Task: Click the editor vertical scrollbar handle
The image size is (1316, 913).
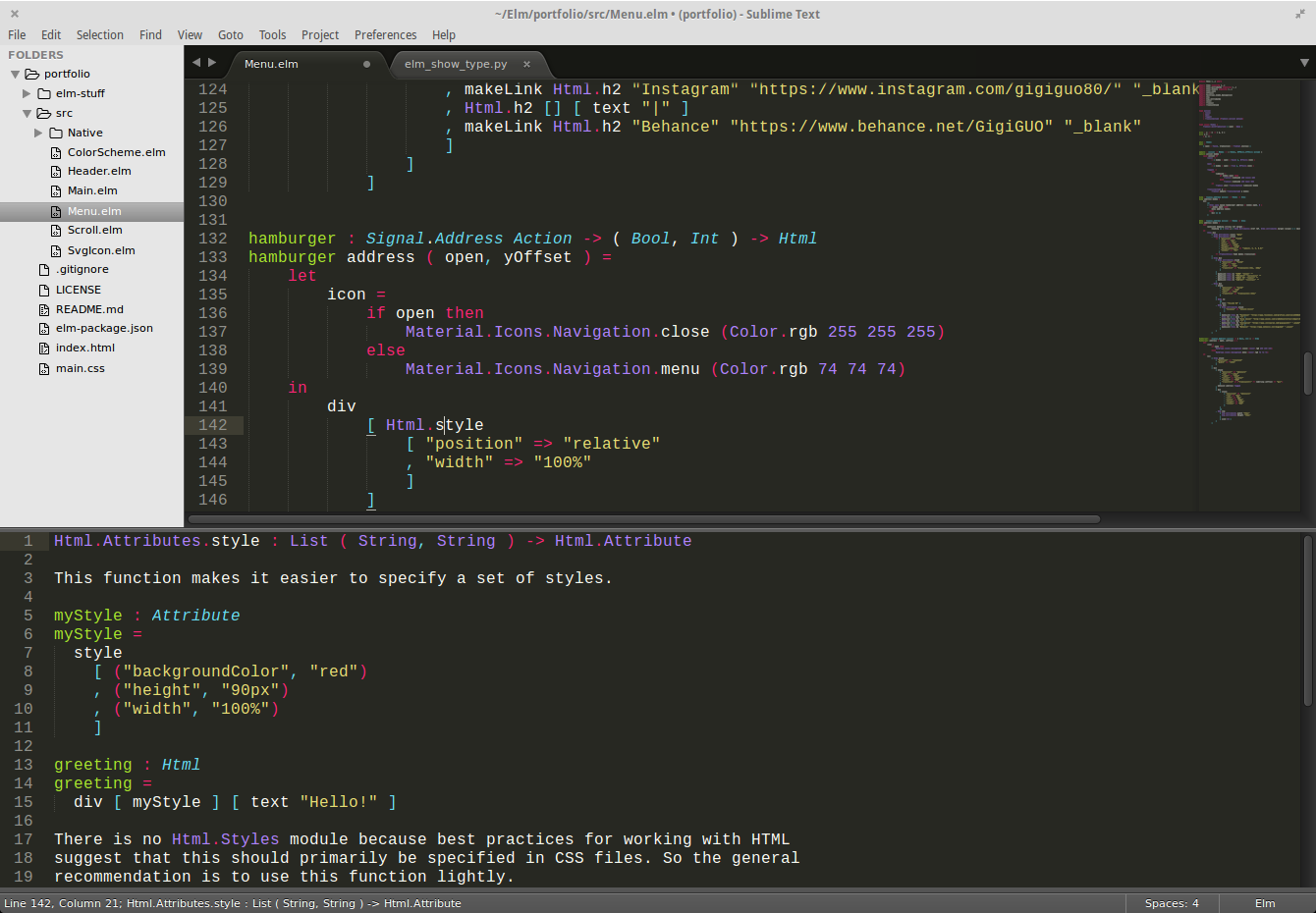Action: coord(1308,373)
